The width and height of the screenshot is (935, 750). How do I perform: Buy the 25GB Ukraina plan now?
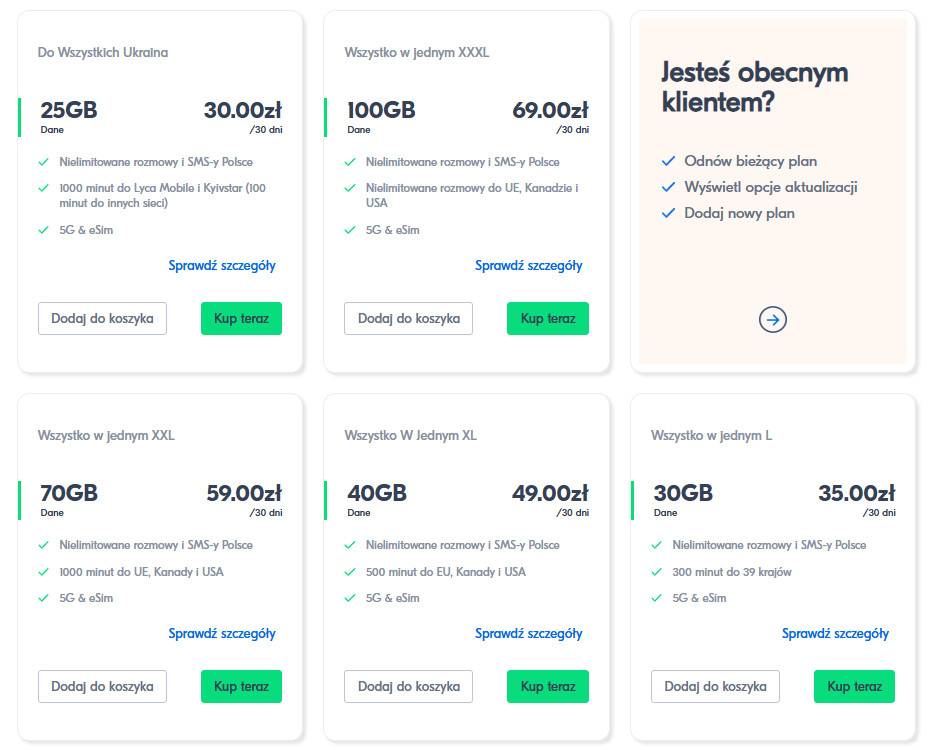pos(241,318)
